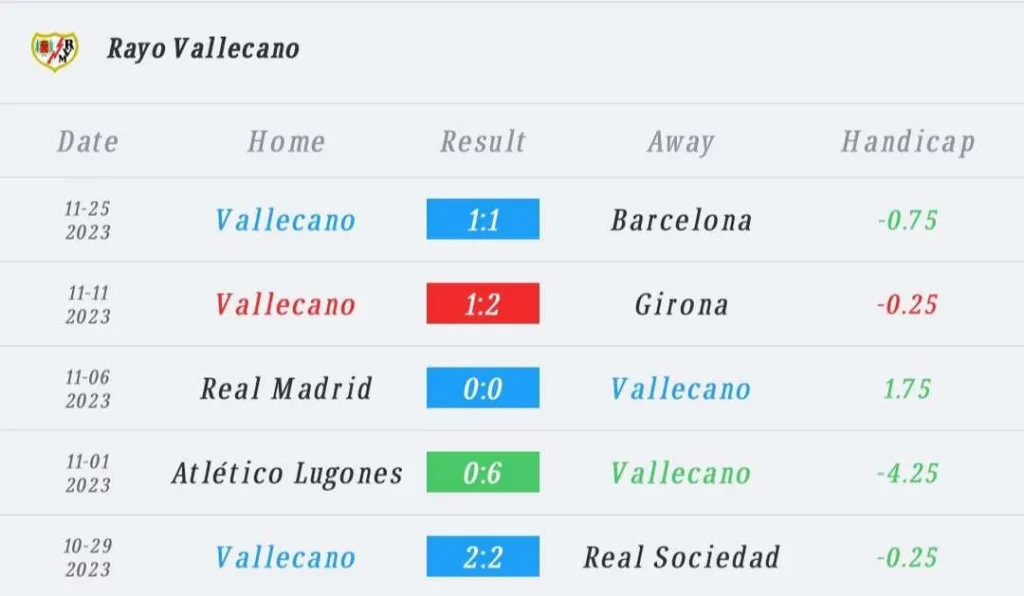Open the red 1:2 result badge
The height and width of the screenshot is (596, 1024).
483,304
